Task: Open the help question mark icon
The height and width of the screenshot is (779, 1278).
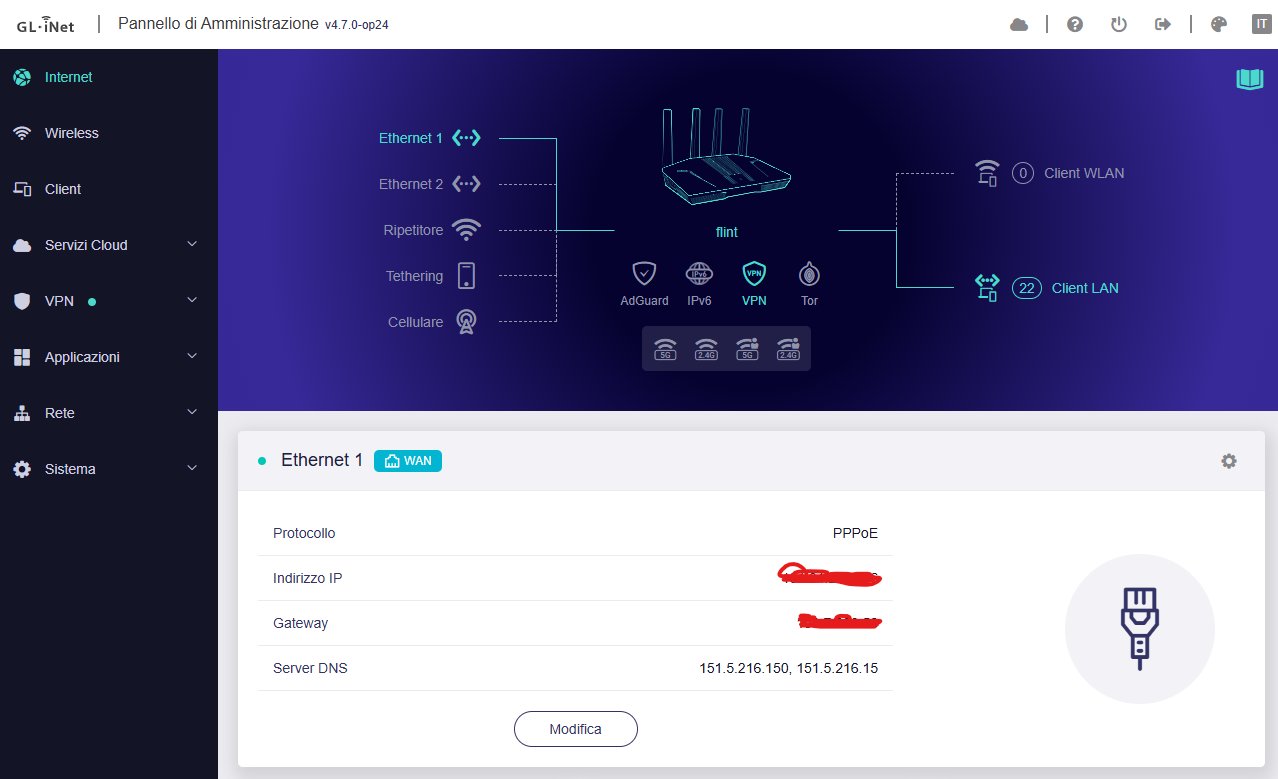Action: tap(1075, 25)
